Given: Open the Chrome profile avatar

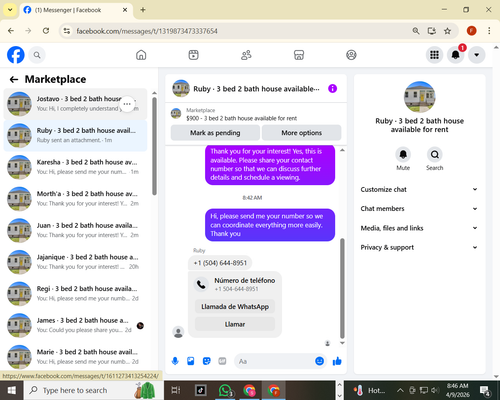Looking at the screenshot, I should pyautogui.click(x=471, y=31).
